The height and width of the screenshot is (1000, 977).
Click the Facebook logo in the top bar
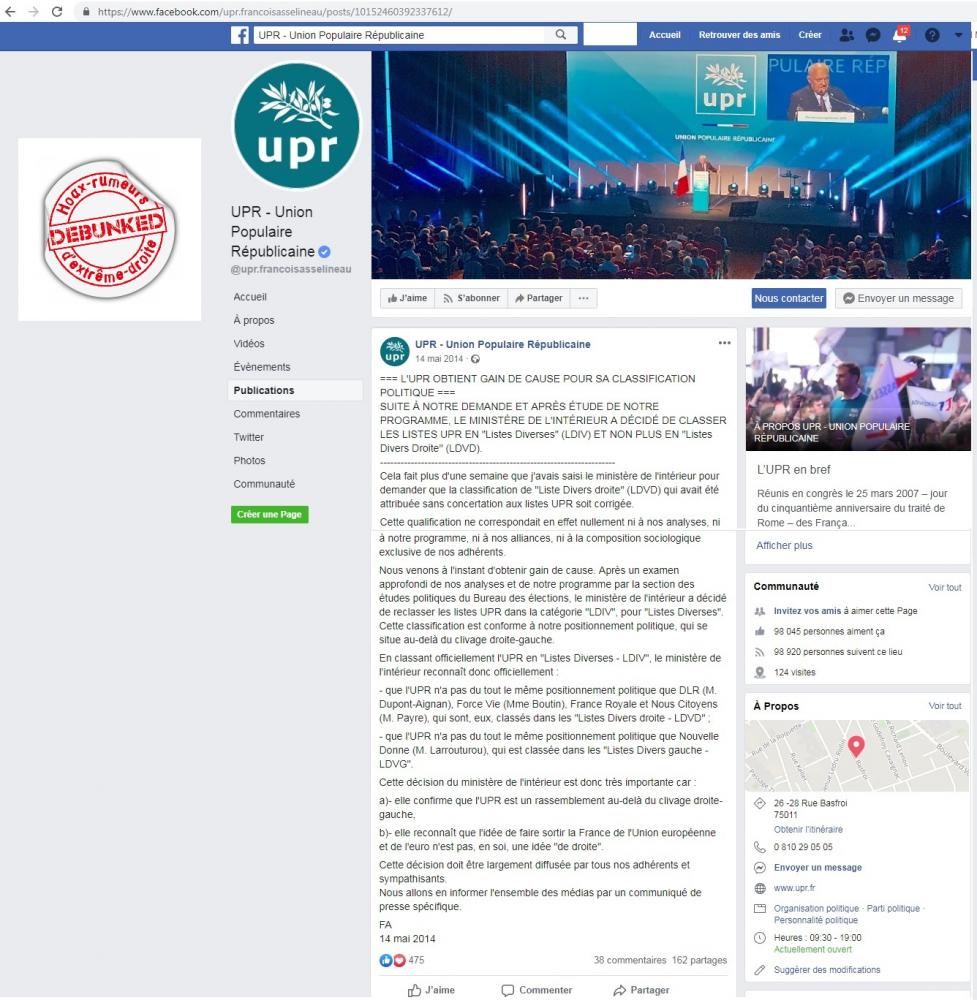click(240, 35)
